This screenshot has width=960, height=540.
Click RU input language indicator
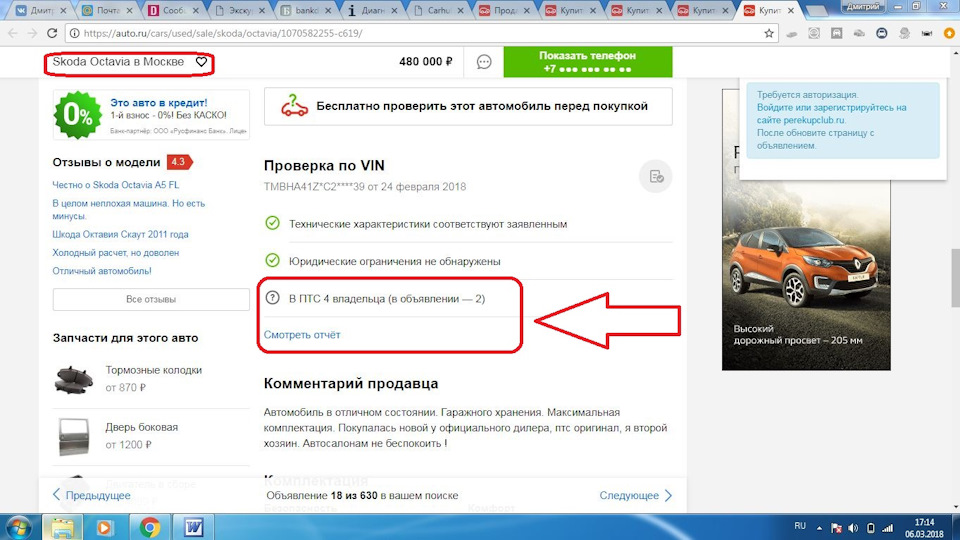click(x=800, y=526)
